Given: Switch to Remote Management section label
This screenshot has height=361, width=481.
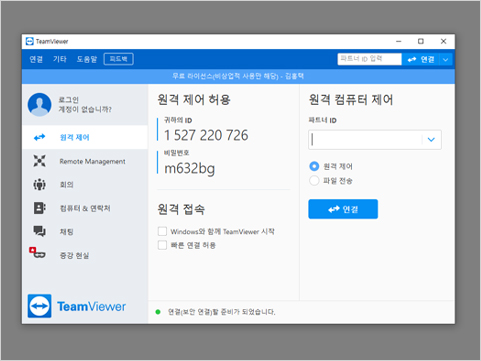Looking at the screenshot, I should (92, 161).
